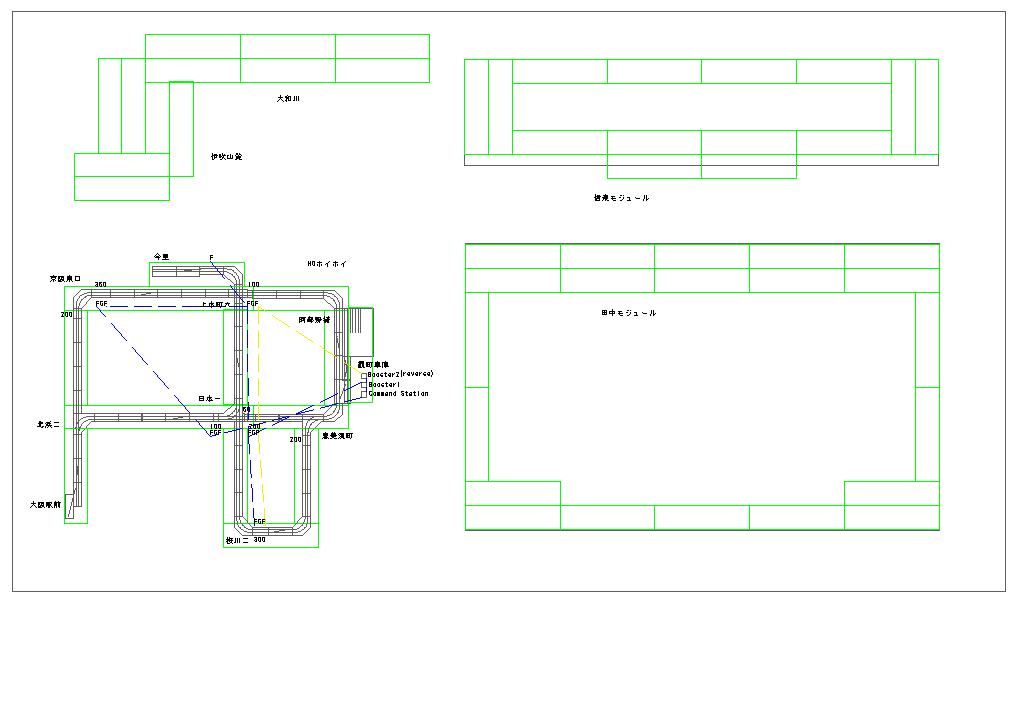Click the 霞町車庫 label
Viewport: 1024px width, 709px height.
373,364
